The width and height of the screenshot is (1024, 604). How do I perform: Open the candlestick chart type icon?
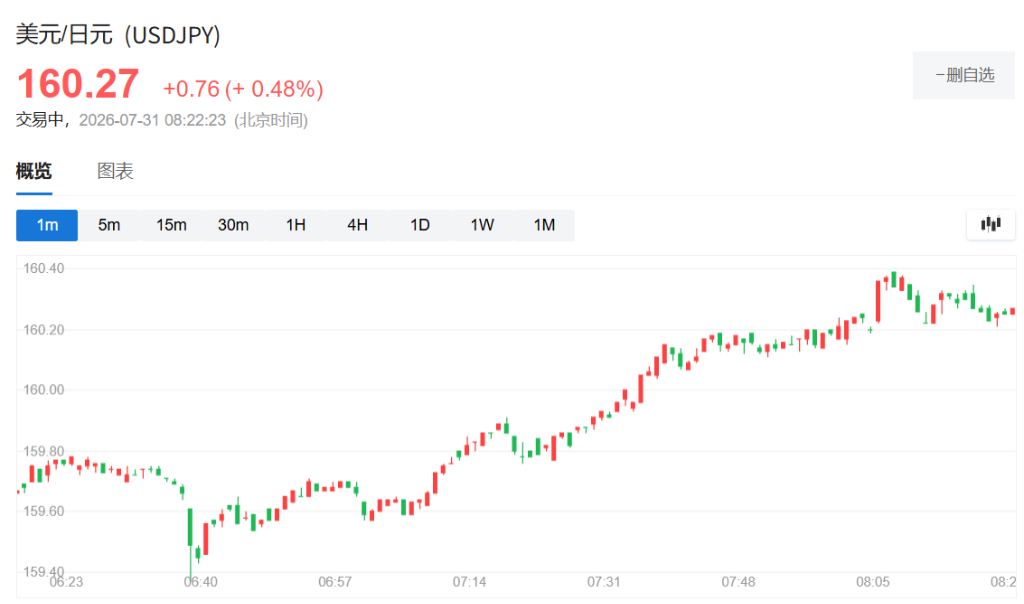(991, 225)
